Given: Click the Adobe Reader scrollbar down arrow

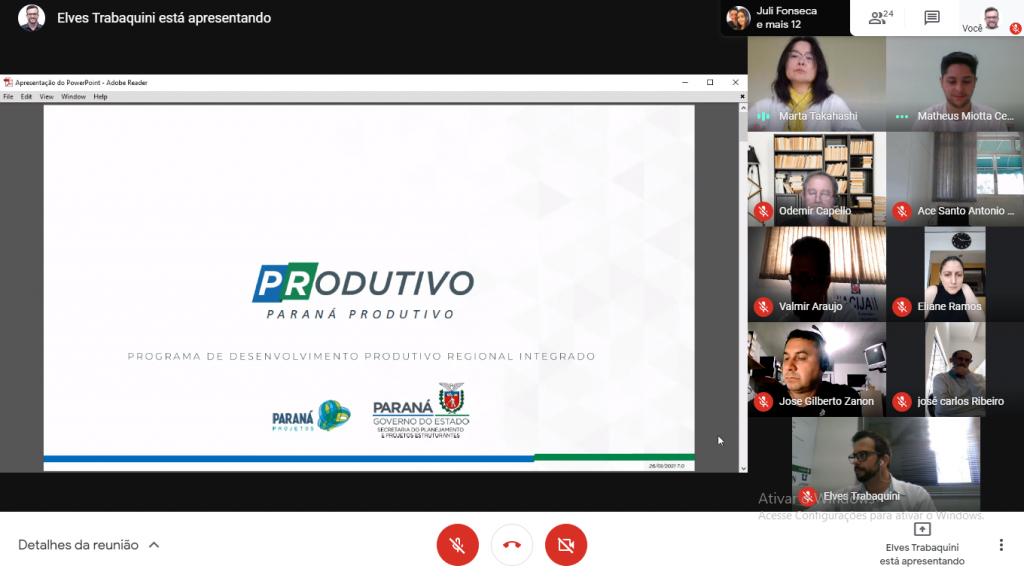Looking at the screenshot, I should coord(743,468).
